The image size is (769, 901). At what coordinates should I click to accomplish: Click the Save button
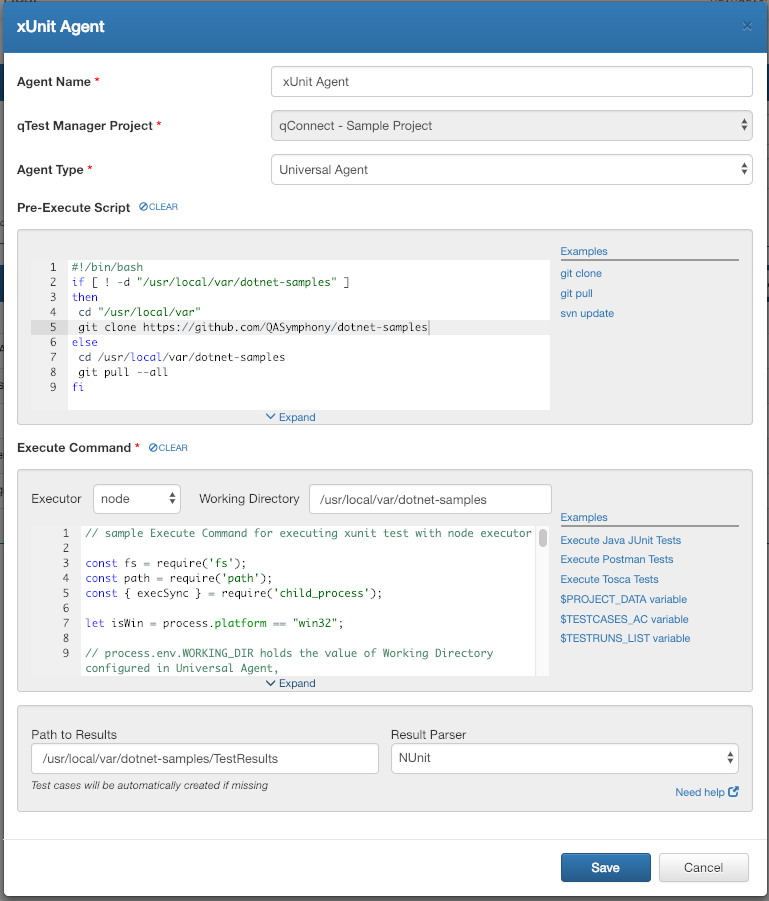coord(605,867)
